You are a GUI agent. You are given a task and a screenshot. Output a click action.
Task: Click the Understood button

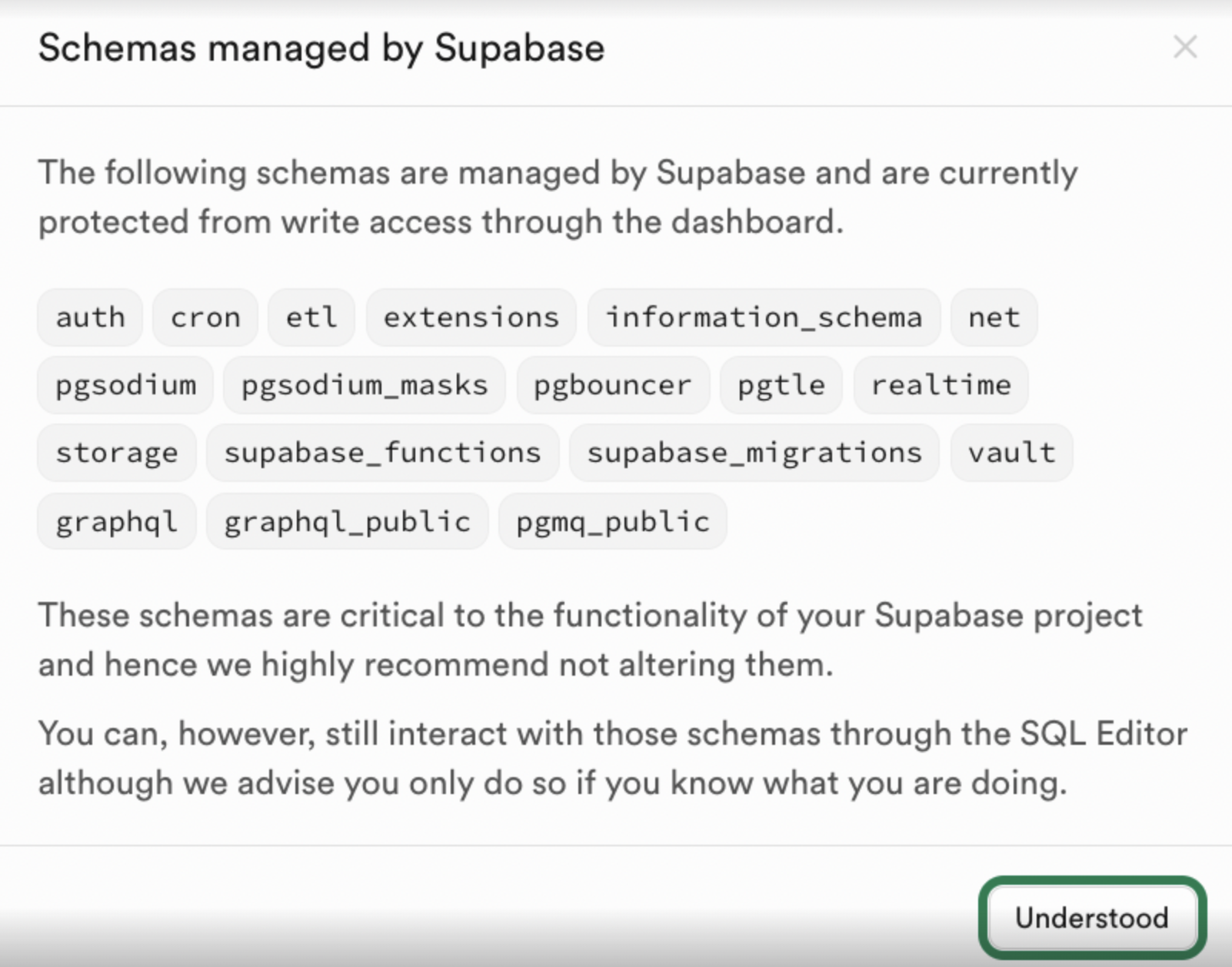point(1091,918)
